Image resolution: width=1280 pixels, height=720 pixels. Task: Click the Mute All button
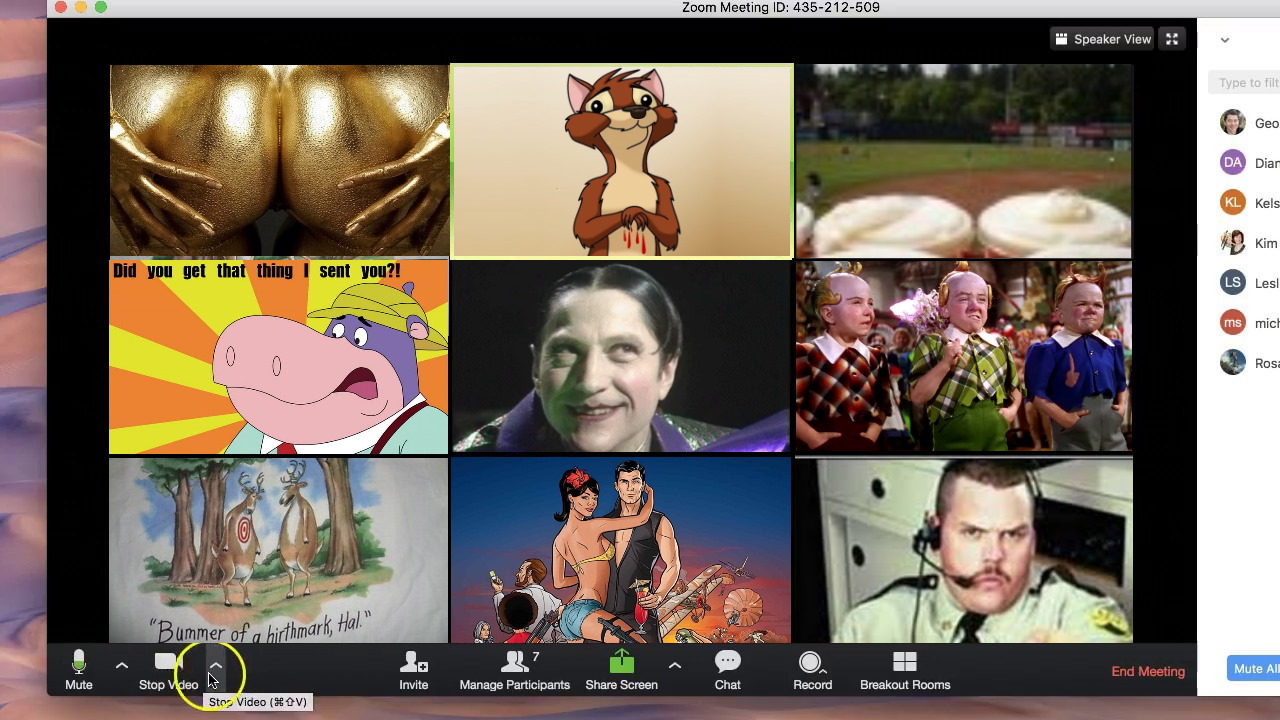coord(1254,669)
